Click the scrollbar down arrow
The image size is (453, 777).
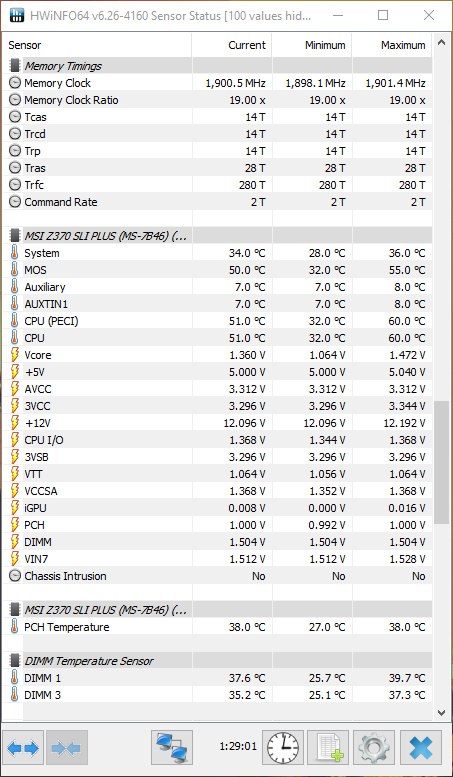[x=442, y=713]
